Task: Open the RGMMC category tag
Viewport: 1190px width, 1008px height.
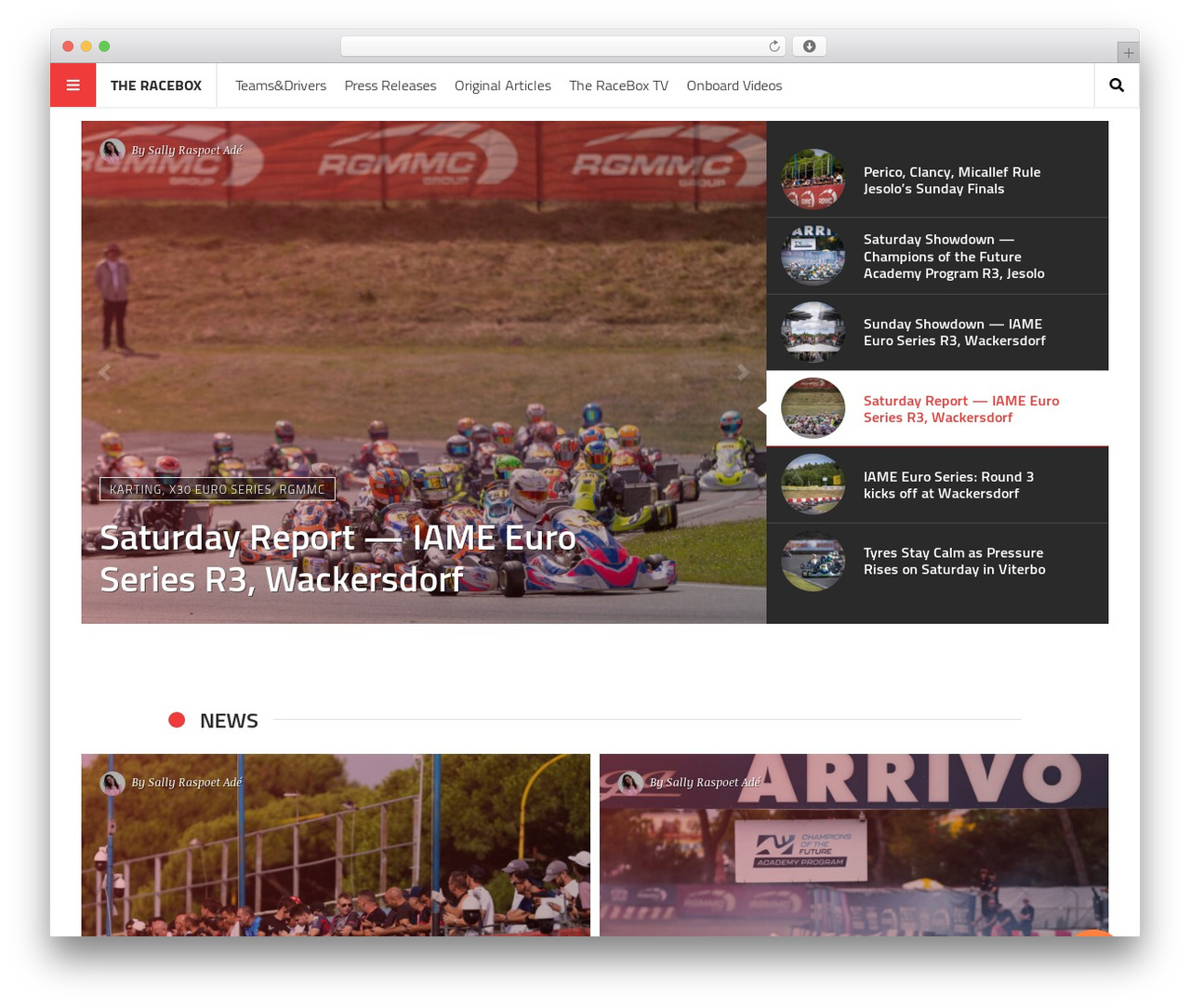Action: point(302,489)
